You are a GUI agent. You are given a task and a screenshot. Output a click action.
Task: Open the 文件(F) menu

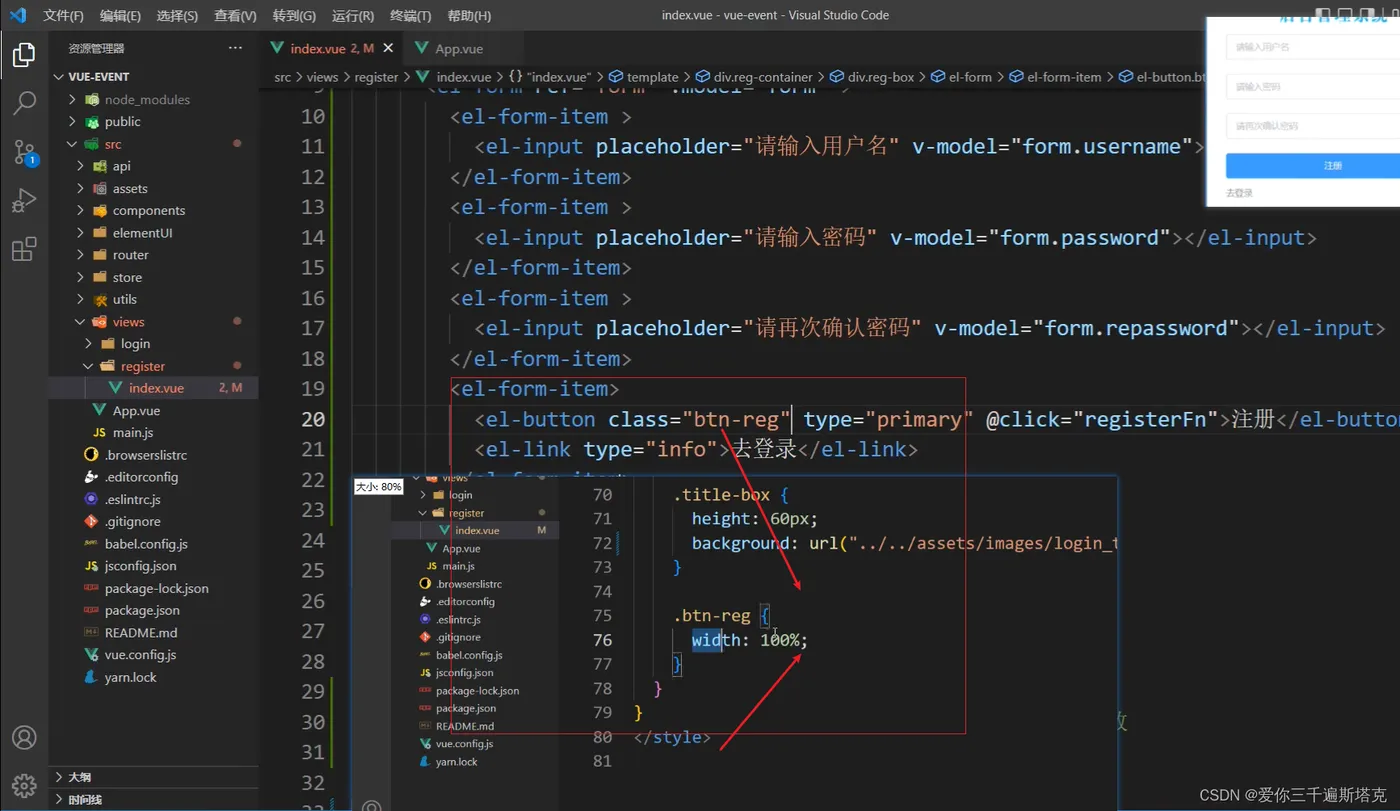64,16
